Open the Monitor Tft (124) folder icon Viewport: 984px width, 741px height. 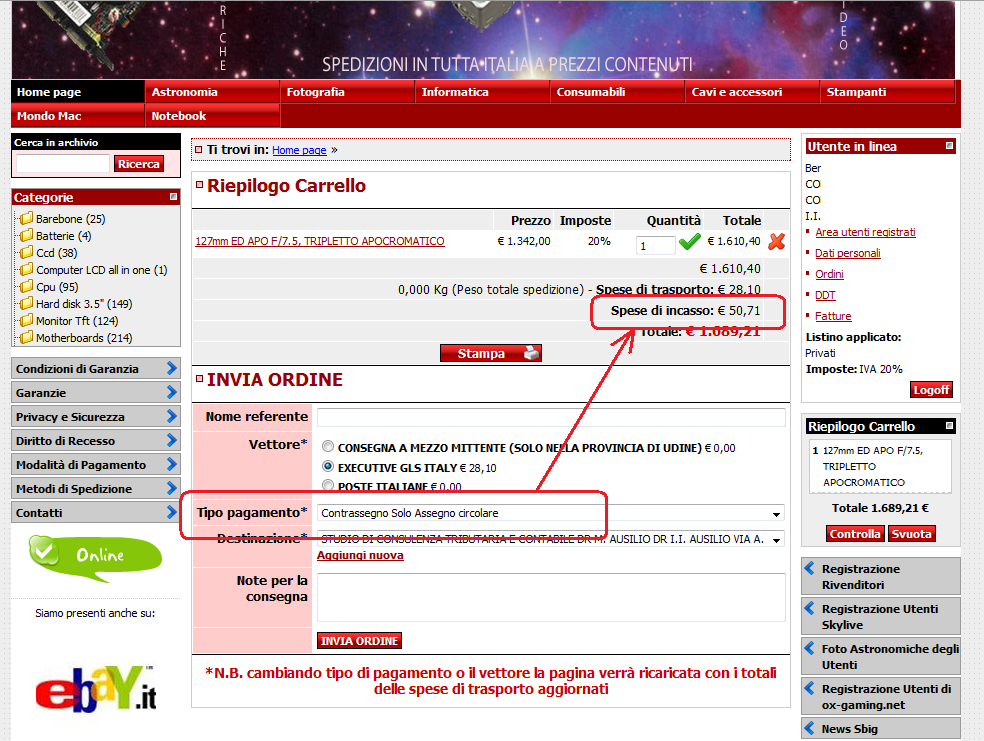(26, 320)
